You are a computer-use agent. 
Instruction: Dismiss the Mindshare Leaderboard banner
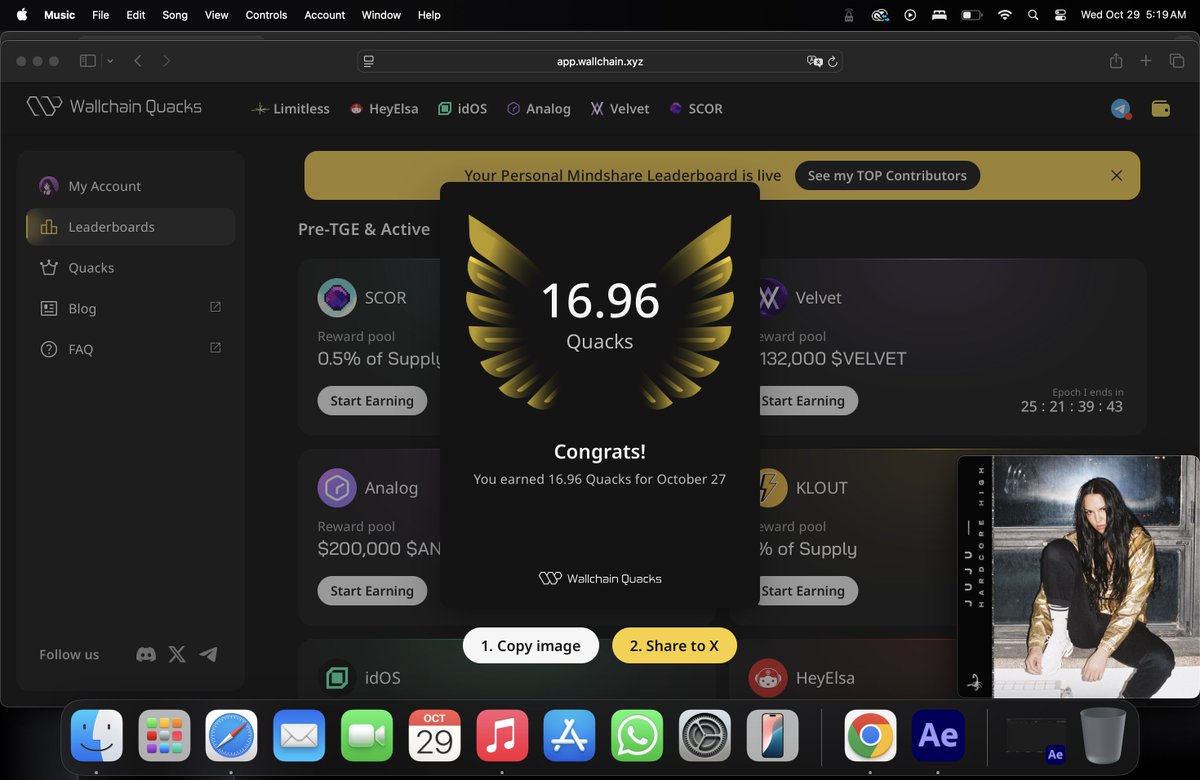1116,175
